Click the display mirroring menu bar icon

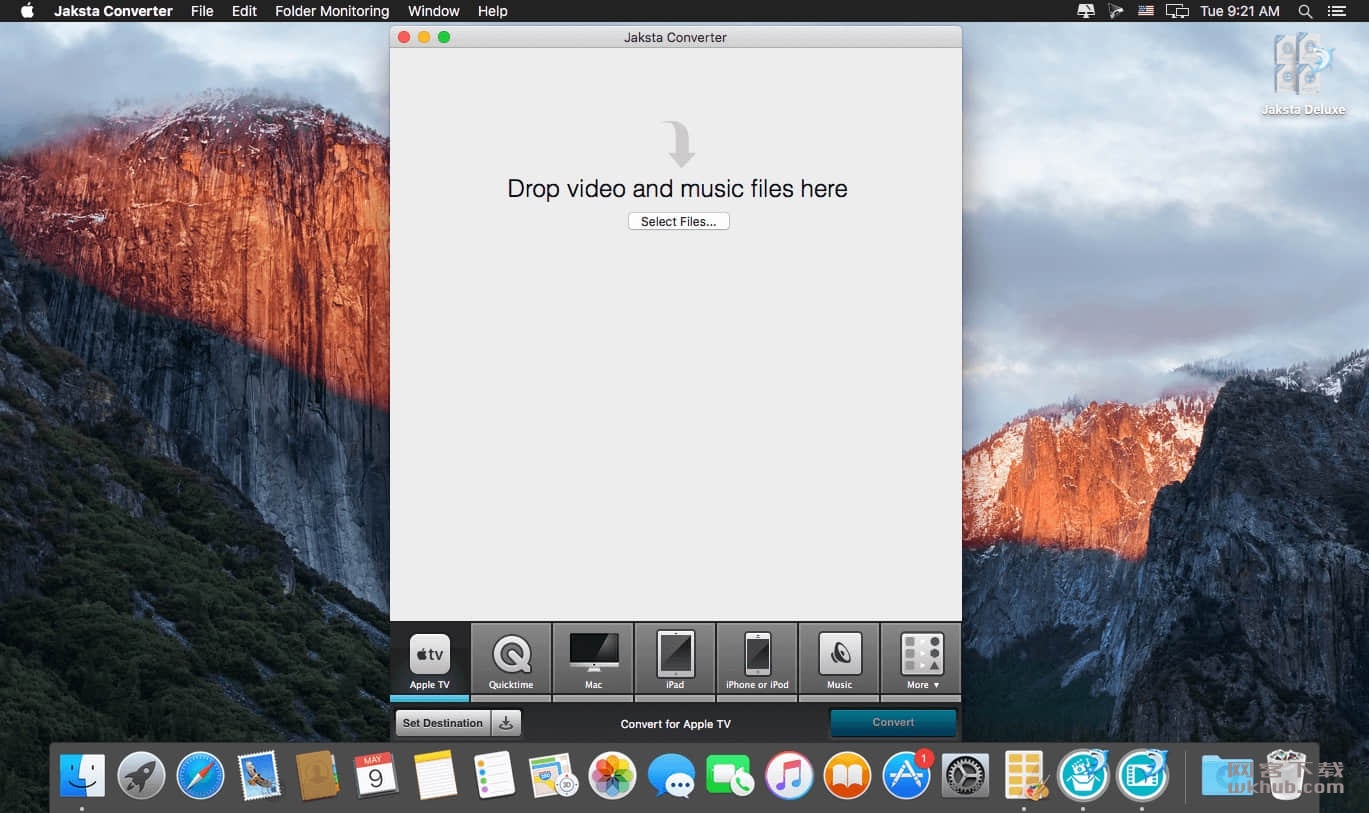[1178, 11]
